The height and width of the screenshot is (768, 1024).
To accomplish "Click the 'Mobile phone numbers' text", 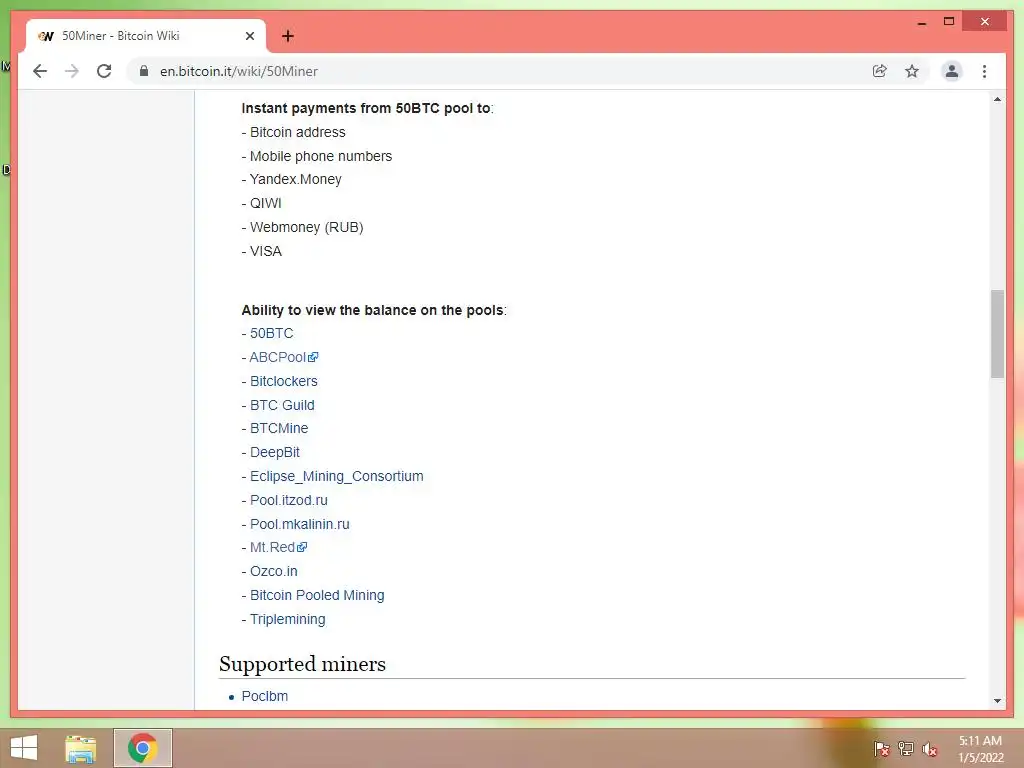I will click(x=321, y=156).
